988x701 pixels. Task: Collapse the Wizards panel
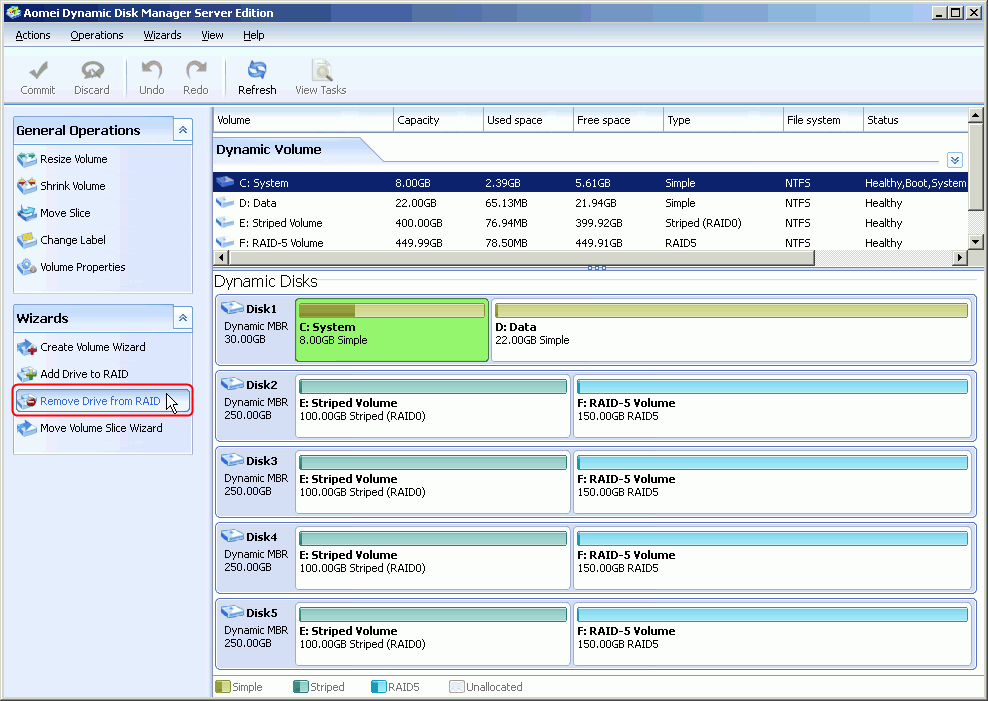[182, 318]
